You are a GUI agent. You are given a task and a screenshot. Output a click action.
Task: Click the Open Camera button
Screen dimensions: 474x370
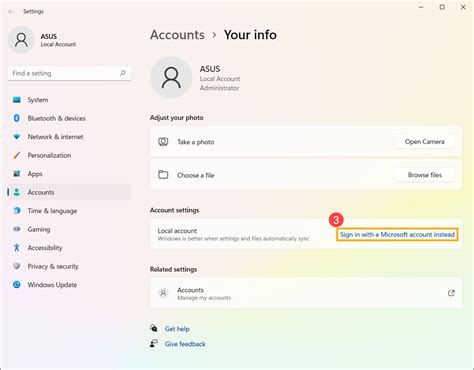(x=424, y=142)
